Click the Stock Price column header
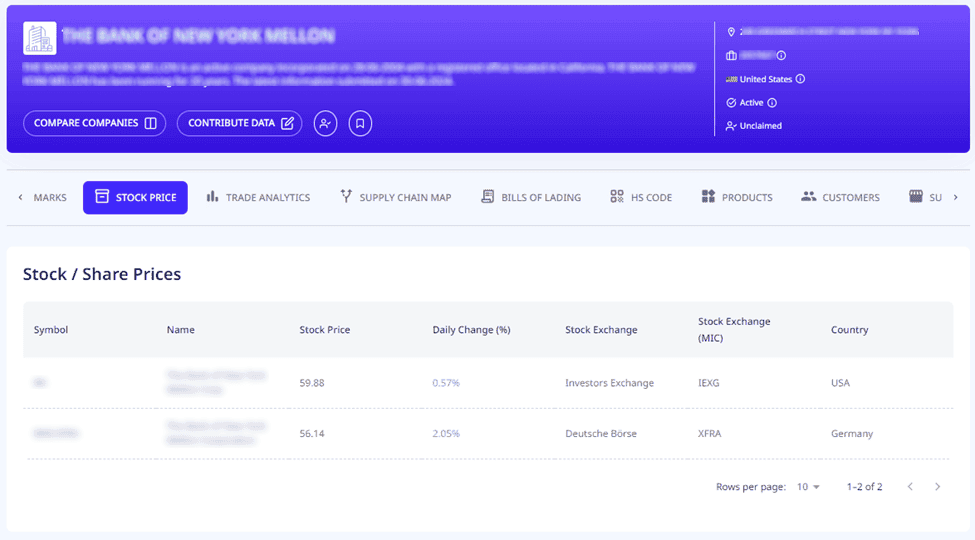Screen dimensions: 975x540 pyautogui.click(x=325, y=330)
